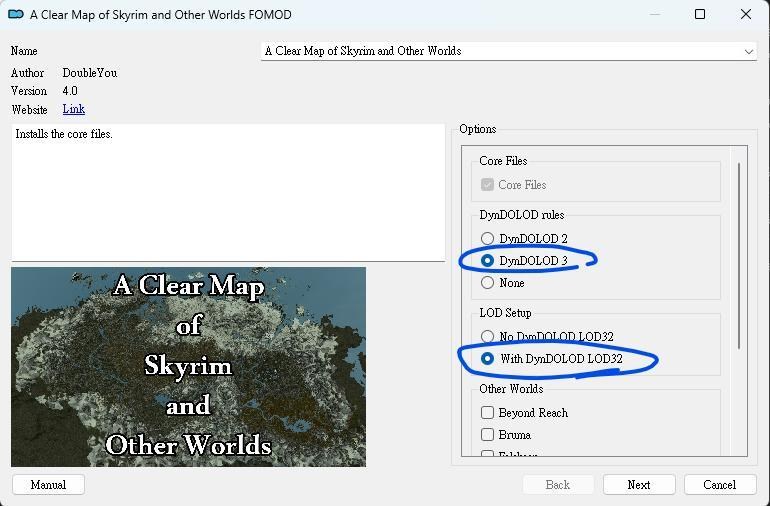Cancel the FOMOD installation
This screenshot has width=770, height=506.
click(x=719, y=485)
